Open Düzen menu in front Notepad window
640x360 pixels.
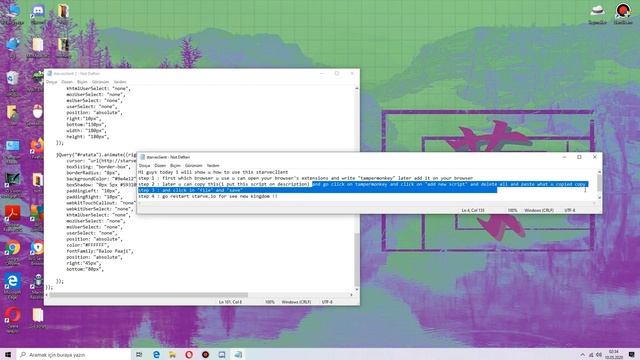coord(160,165)
